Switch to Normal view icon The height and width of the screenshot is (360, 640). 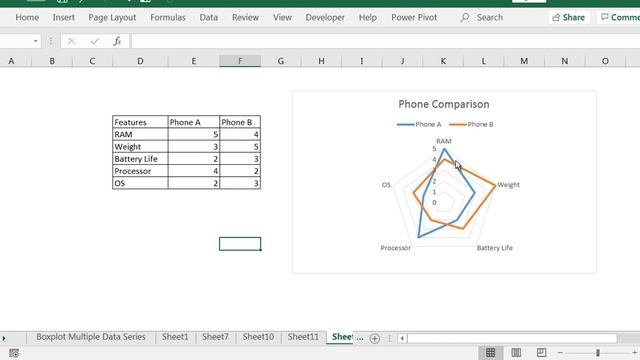[490, 353]
